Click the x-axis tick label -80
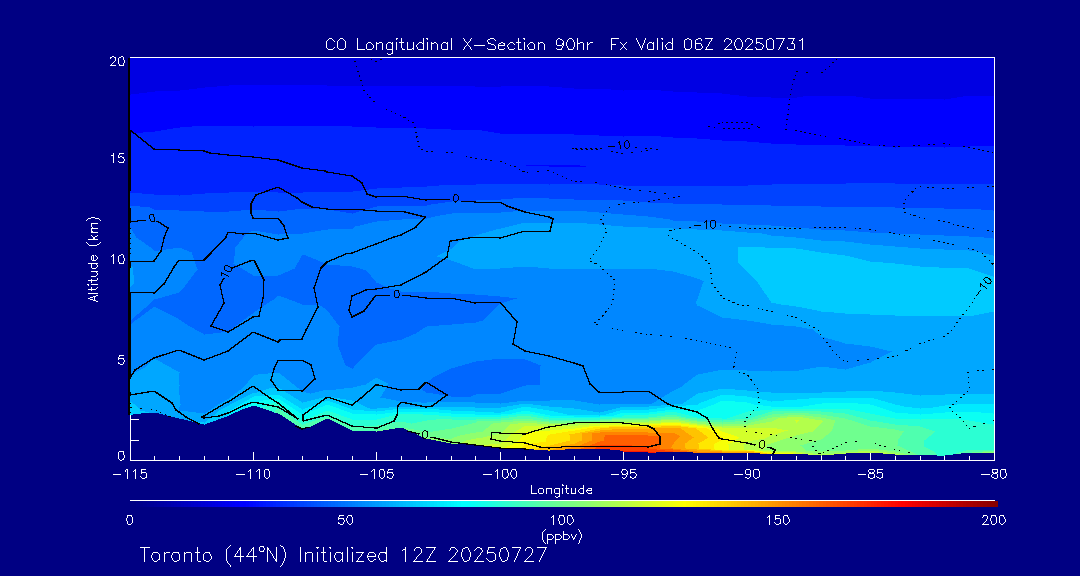Image resolution: width=1080 pixels, height=576 pixels. click(993, 475)
